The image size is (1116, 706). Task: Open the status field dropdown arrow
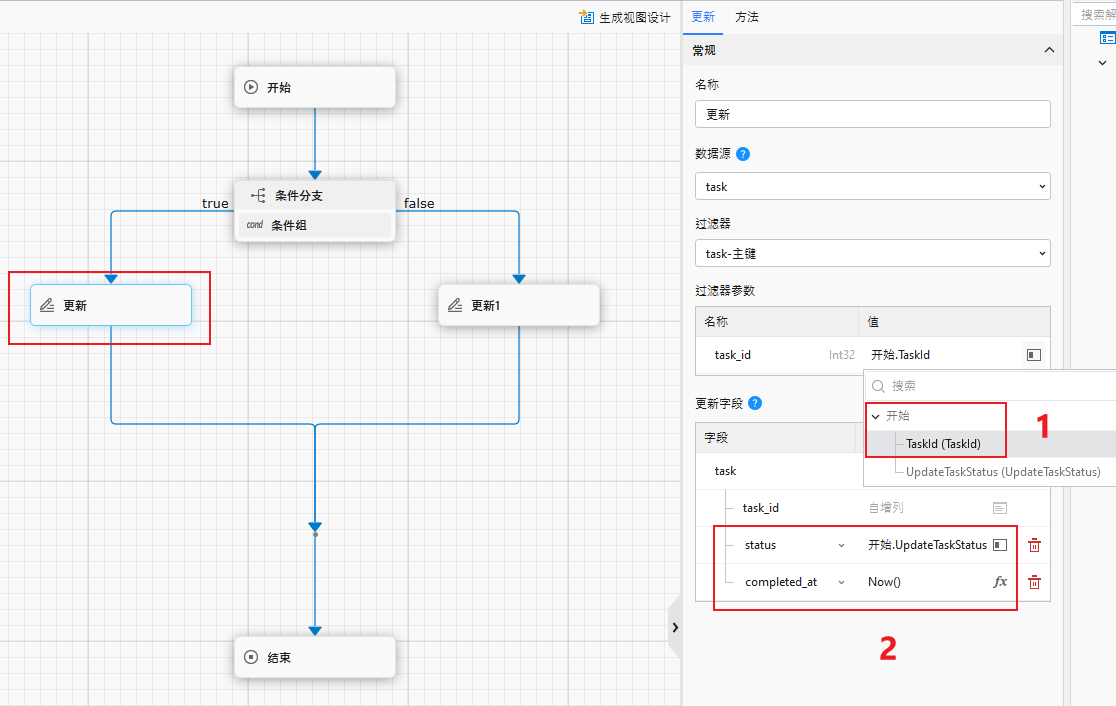841,545
